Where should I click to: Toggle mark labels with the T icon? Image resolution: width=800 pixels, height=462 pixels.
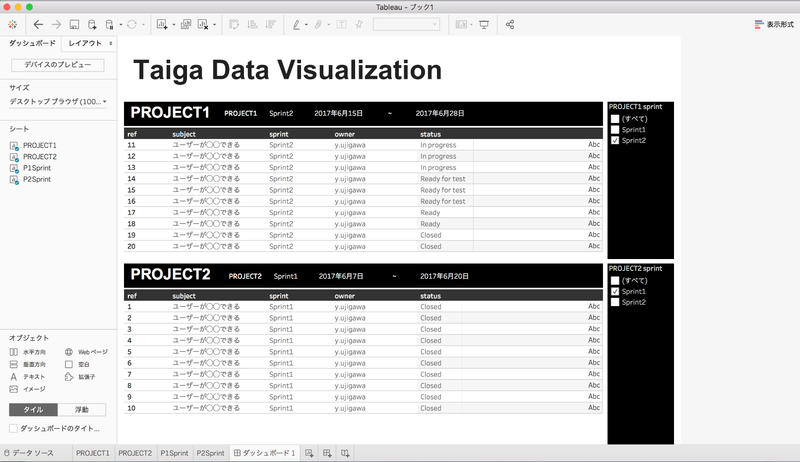click(x=341, y=24)
